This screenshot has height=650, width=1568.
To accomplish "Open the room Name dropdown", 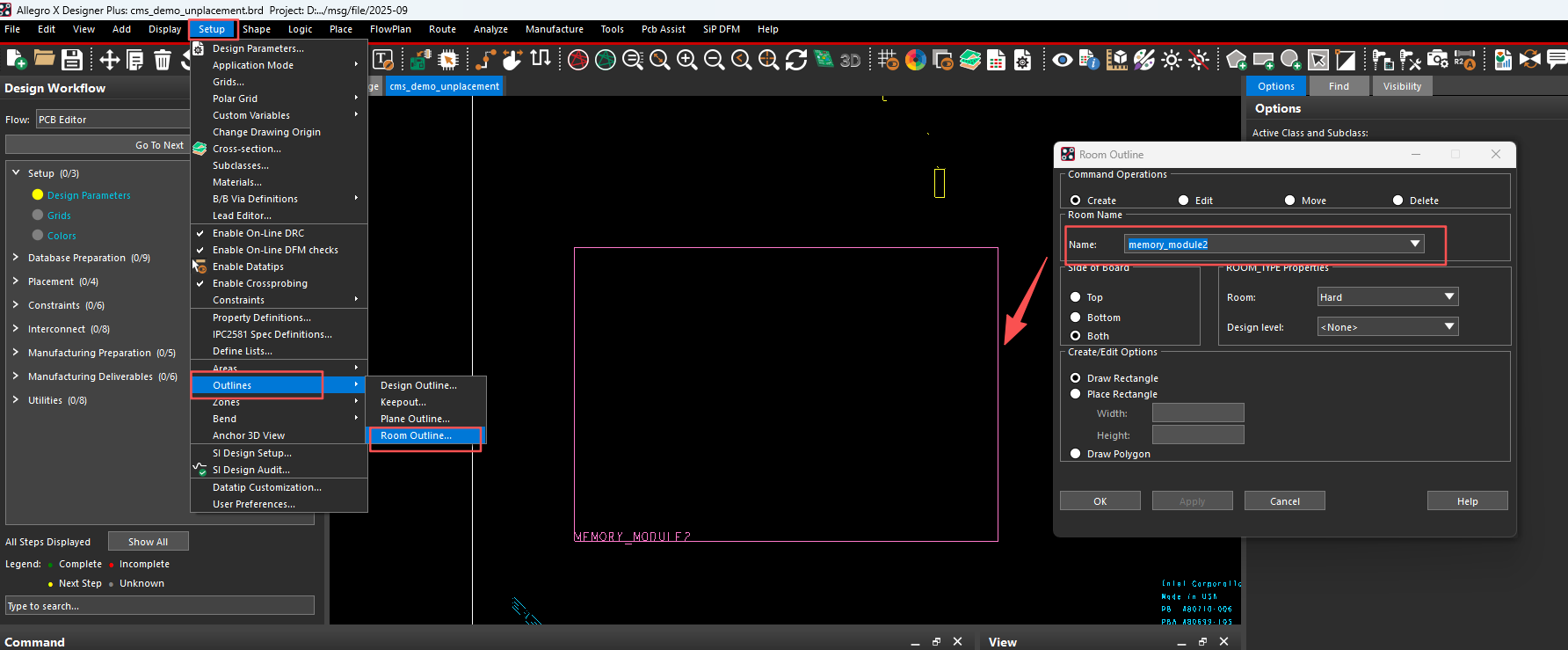I will (x=1414, y=244).
